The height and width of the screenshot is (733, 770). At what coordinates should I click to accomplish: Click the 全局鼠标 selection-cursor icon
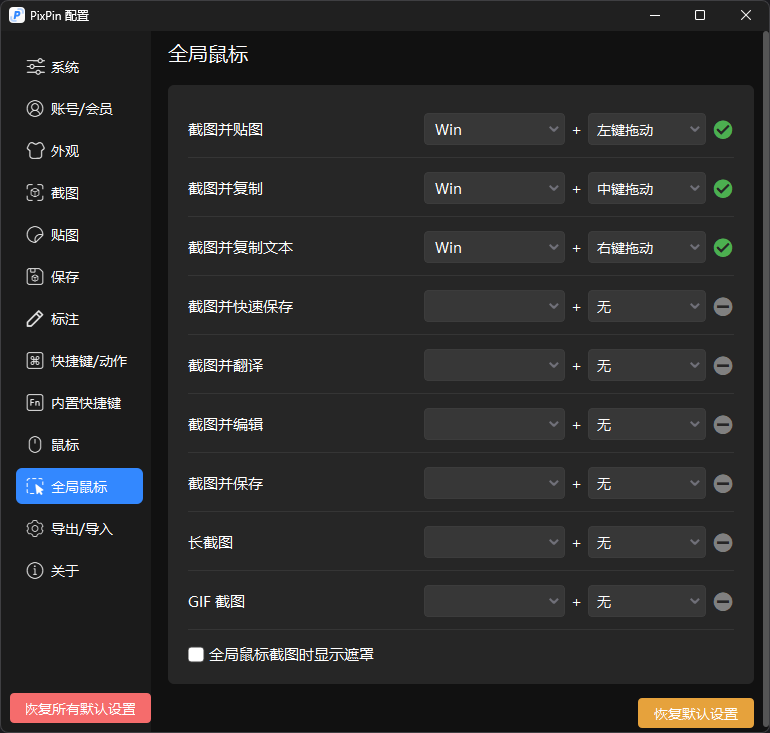tap(35, 487)
